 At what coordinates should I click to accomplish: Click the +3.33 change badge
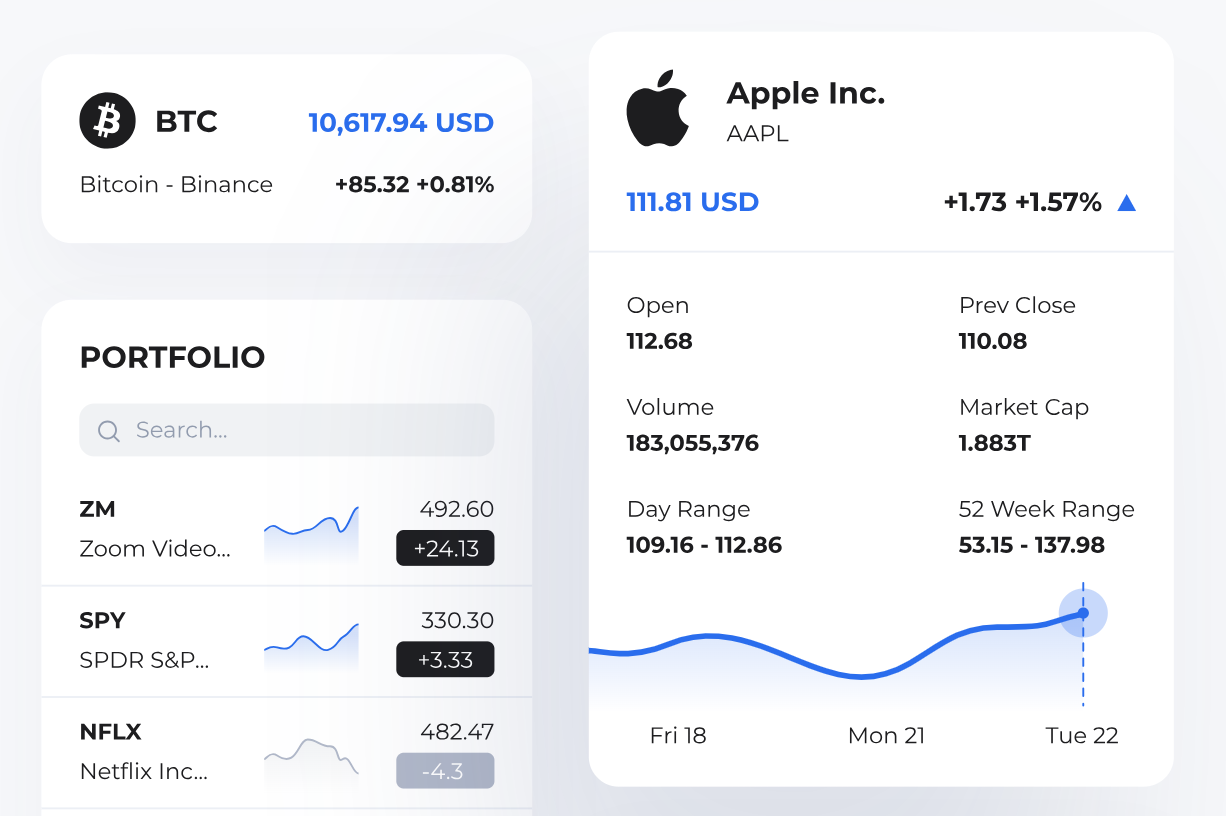tap(445, 660)
